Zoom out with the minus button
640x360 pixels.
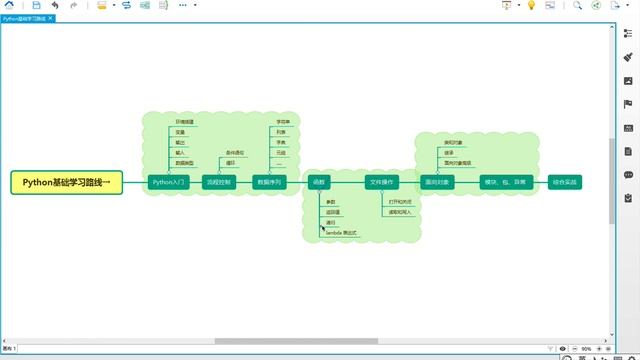pos(575,349)
